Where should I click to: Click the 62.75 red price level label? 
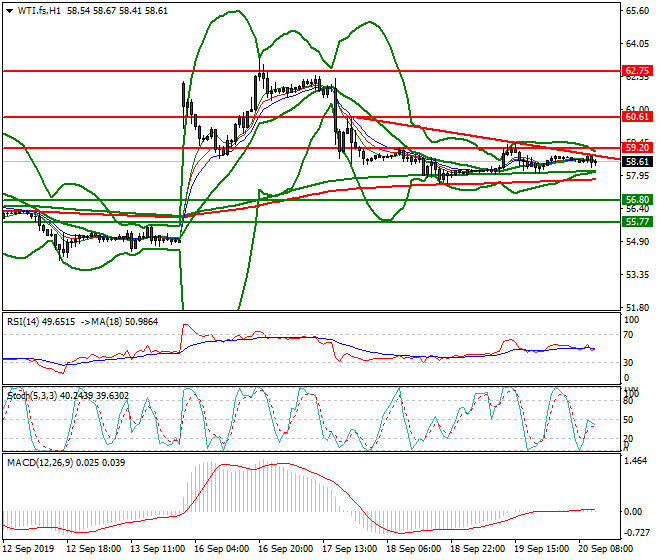(x=637, y=71)
